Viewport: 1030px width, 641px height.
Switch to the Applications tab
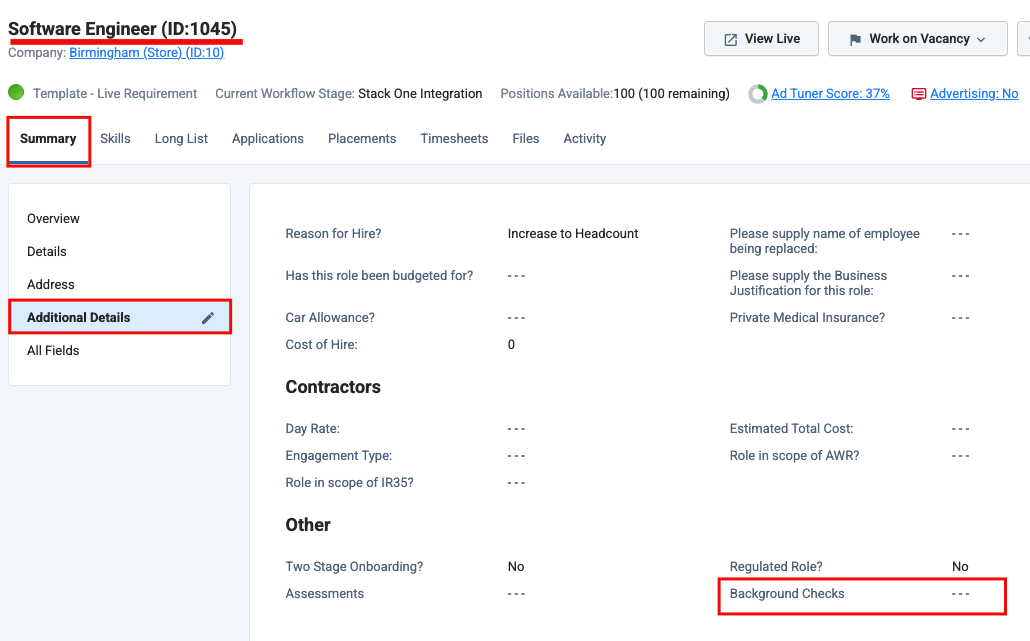267,139
